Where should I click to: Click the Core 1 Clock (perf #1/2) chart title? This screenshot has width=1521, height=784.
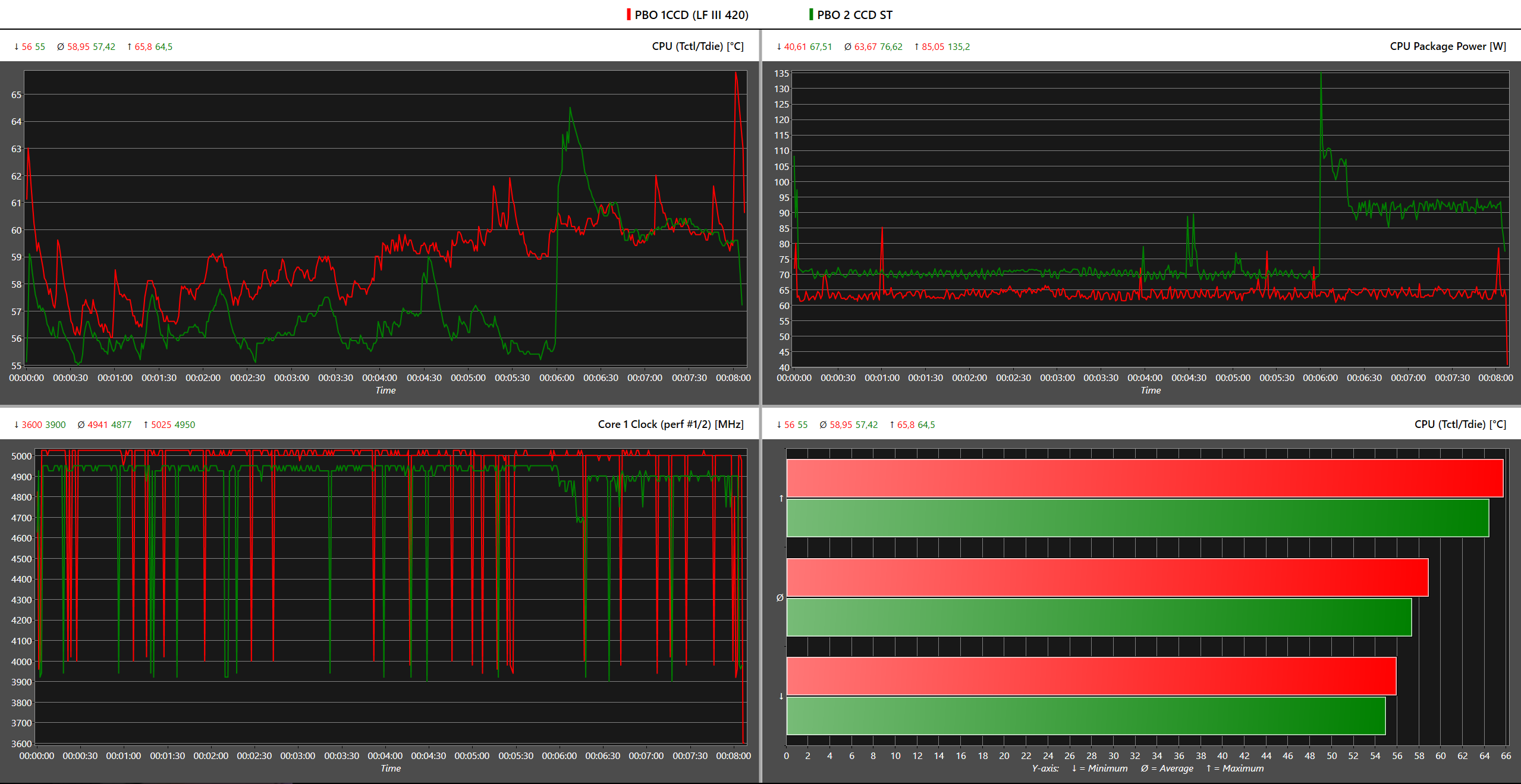point(670,424)
